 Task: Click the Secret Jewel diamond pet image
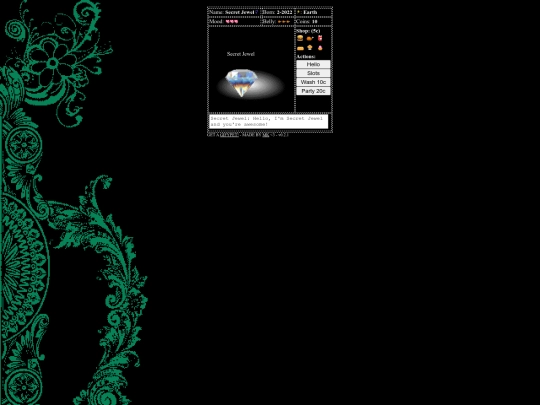coord(241,83)
